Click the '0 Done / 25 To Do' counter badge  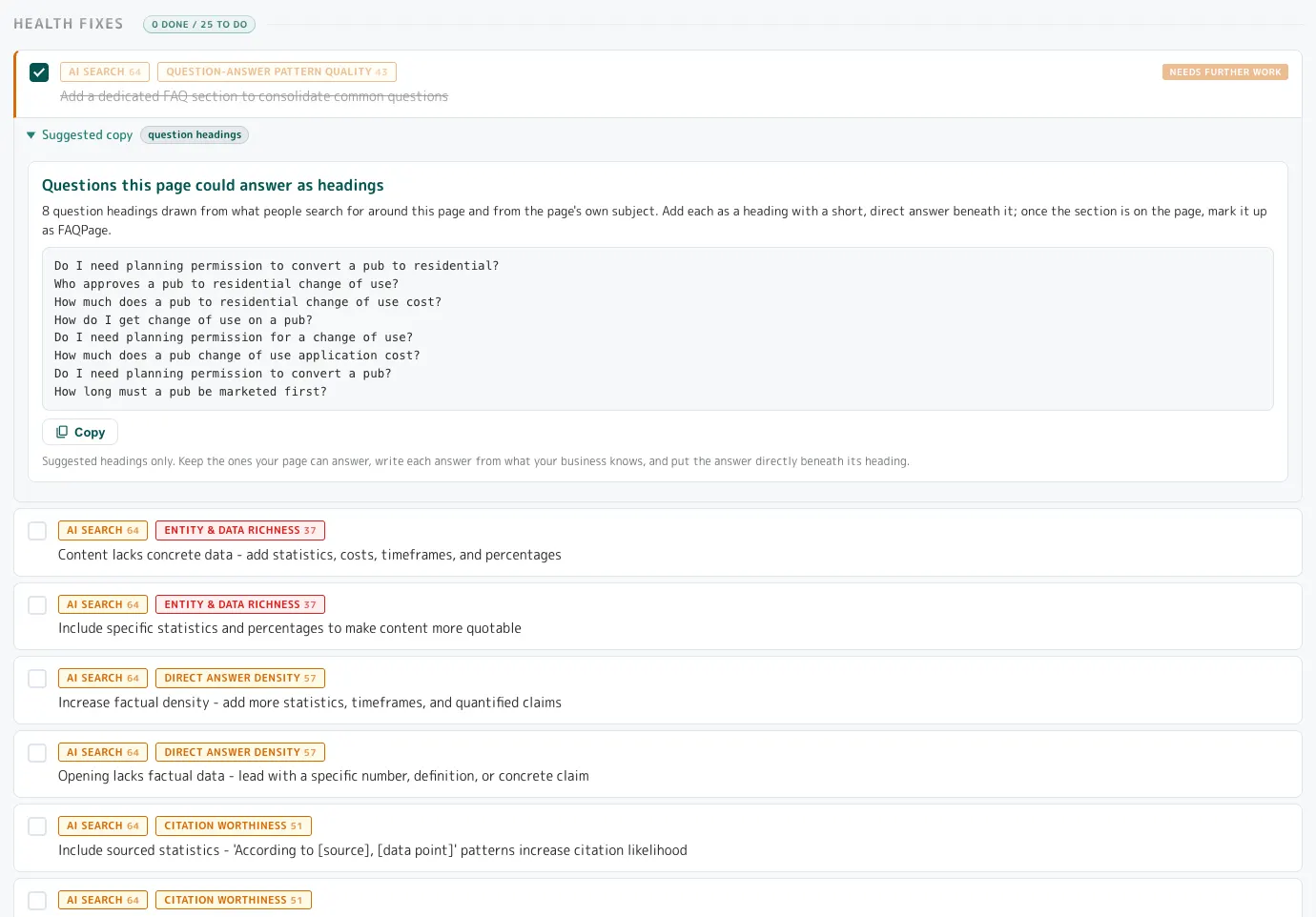(199, 25)
